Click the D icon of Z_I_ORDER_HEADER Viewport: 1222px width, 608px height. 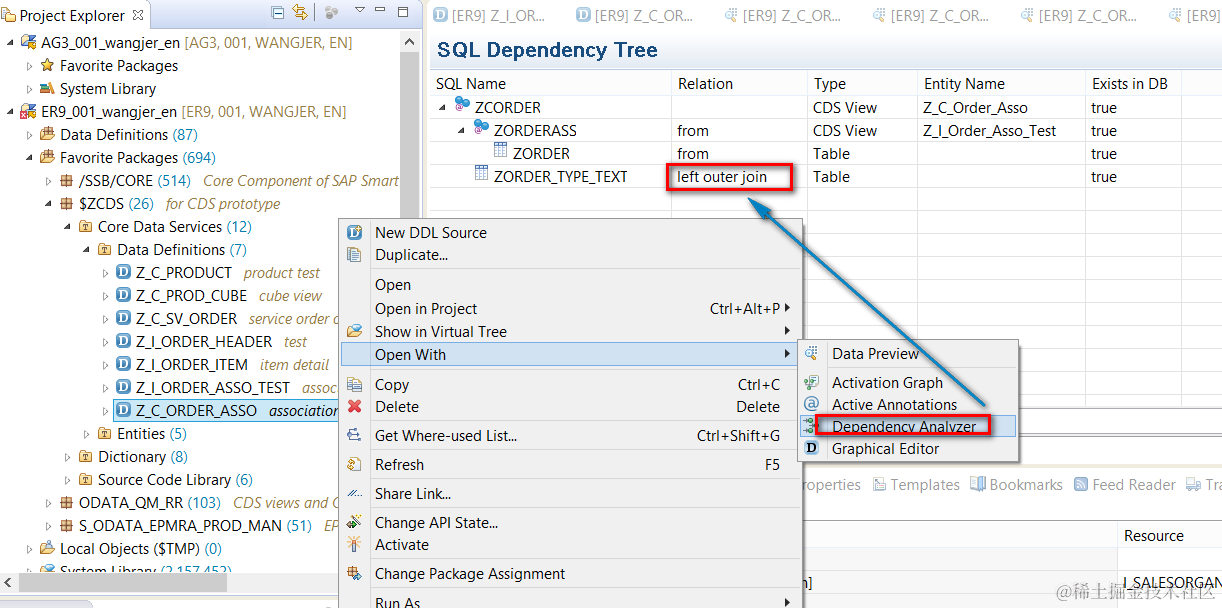[x=124, y=341]
